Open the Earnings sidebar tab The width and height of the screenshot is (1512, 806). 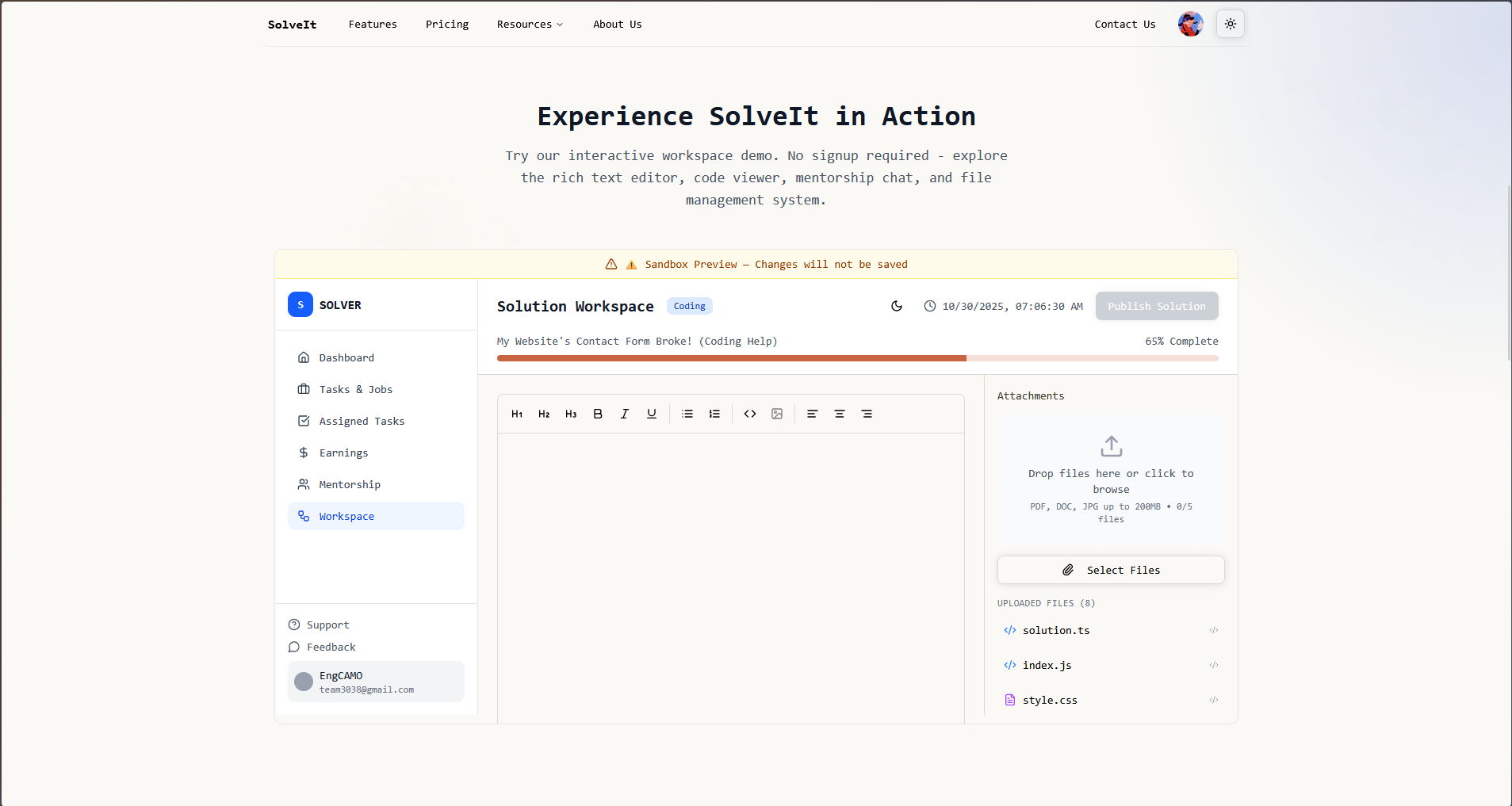click(x=343, y=453)
